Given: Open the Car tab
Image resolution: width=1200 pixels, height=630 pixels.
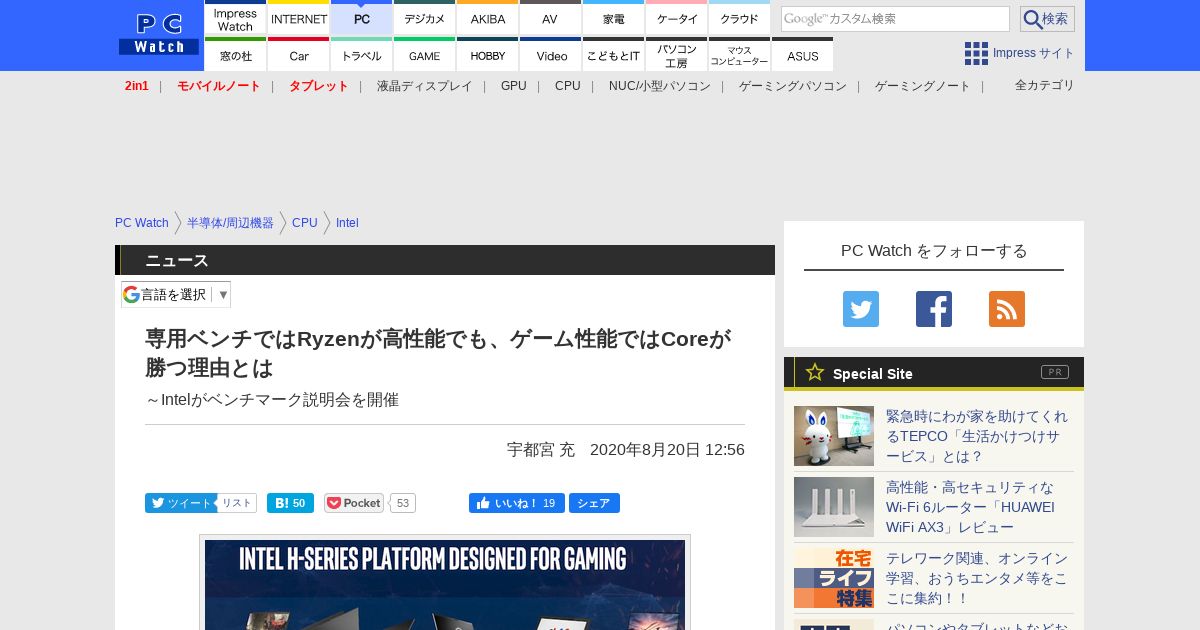Looking at the screenshot, I should pyautogui.click(x=299, y=55).
